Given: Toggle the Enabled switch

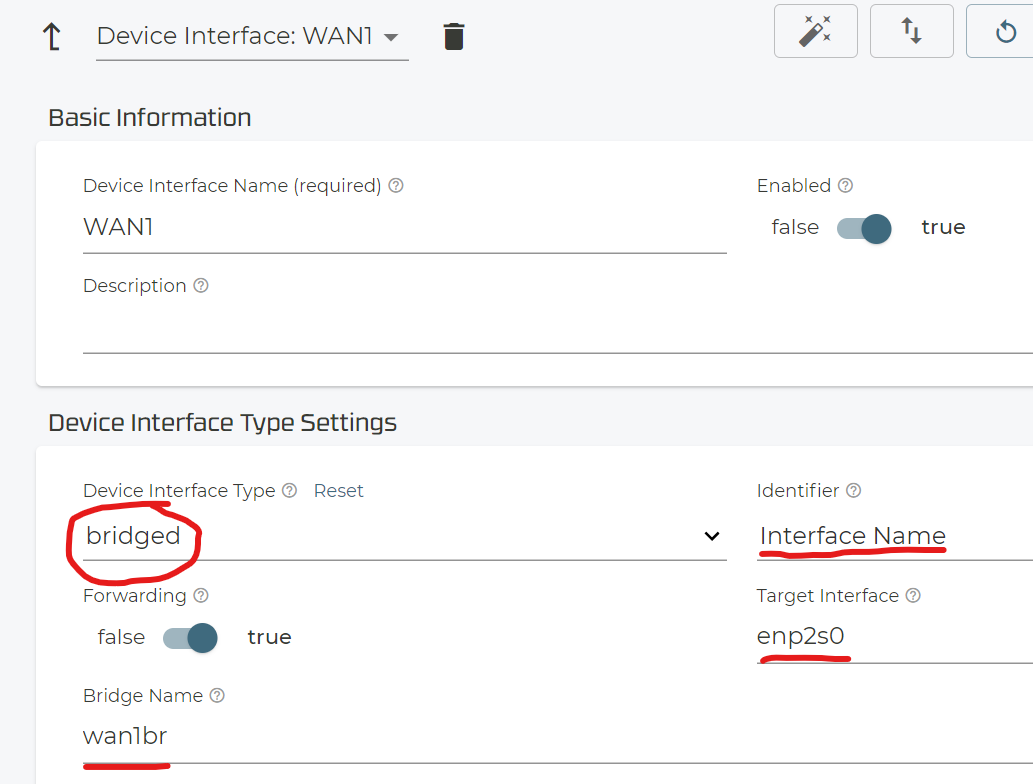Looking at the screenshot, I should click(x=864, y=228).
